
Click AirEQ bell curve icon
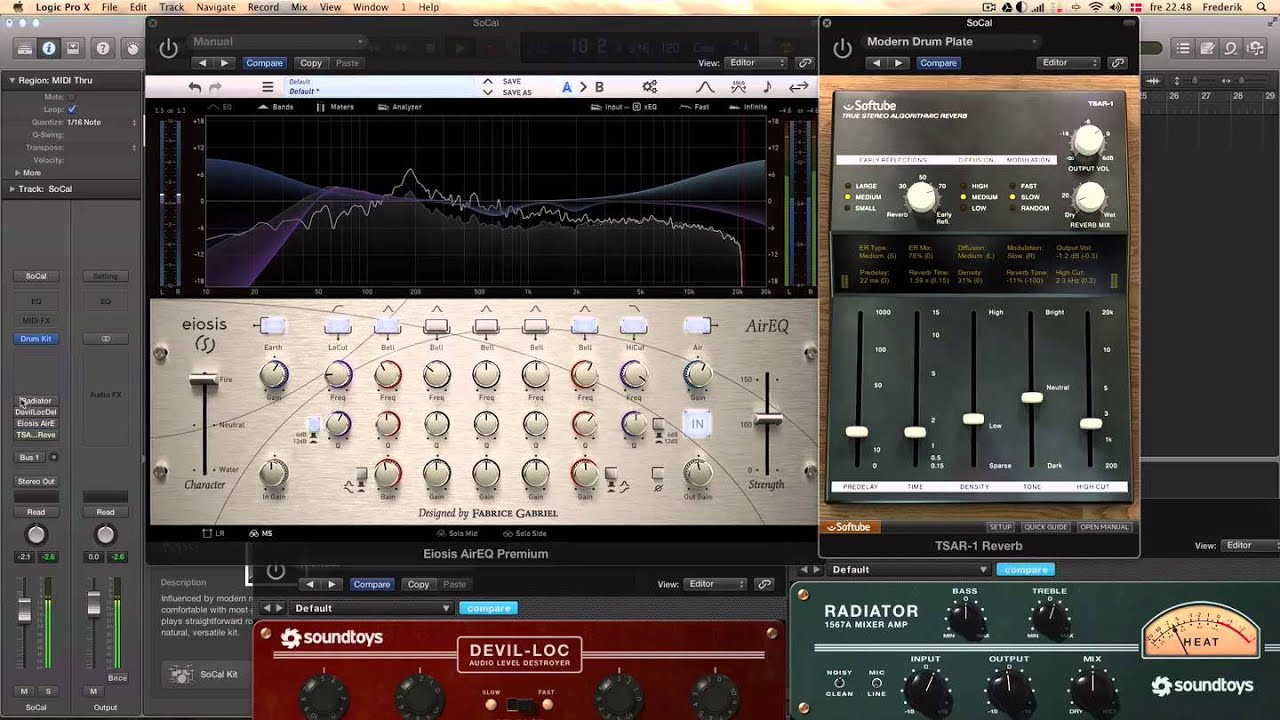point(705,87)
